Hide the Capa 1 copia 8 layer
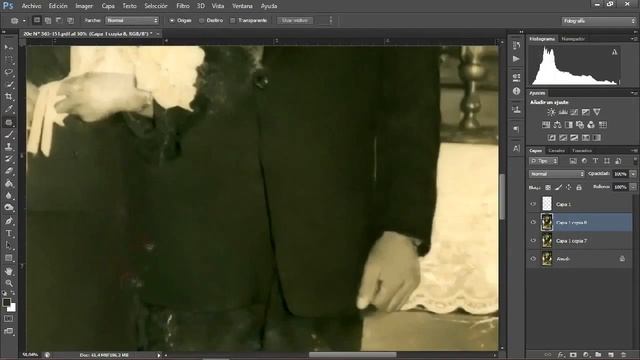 (x=533, y=222)
